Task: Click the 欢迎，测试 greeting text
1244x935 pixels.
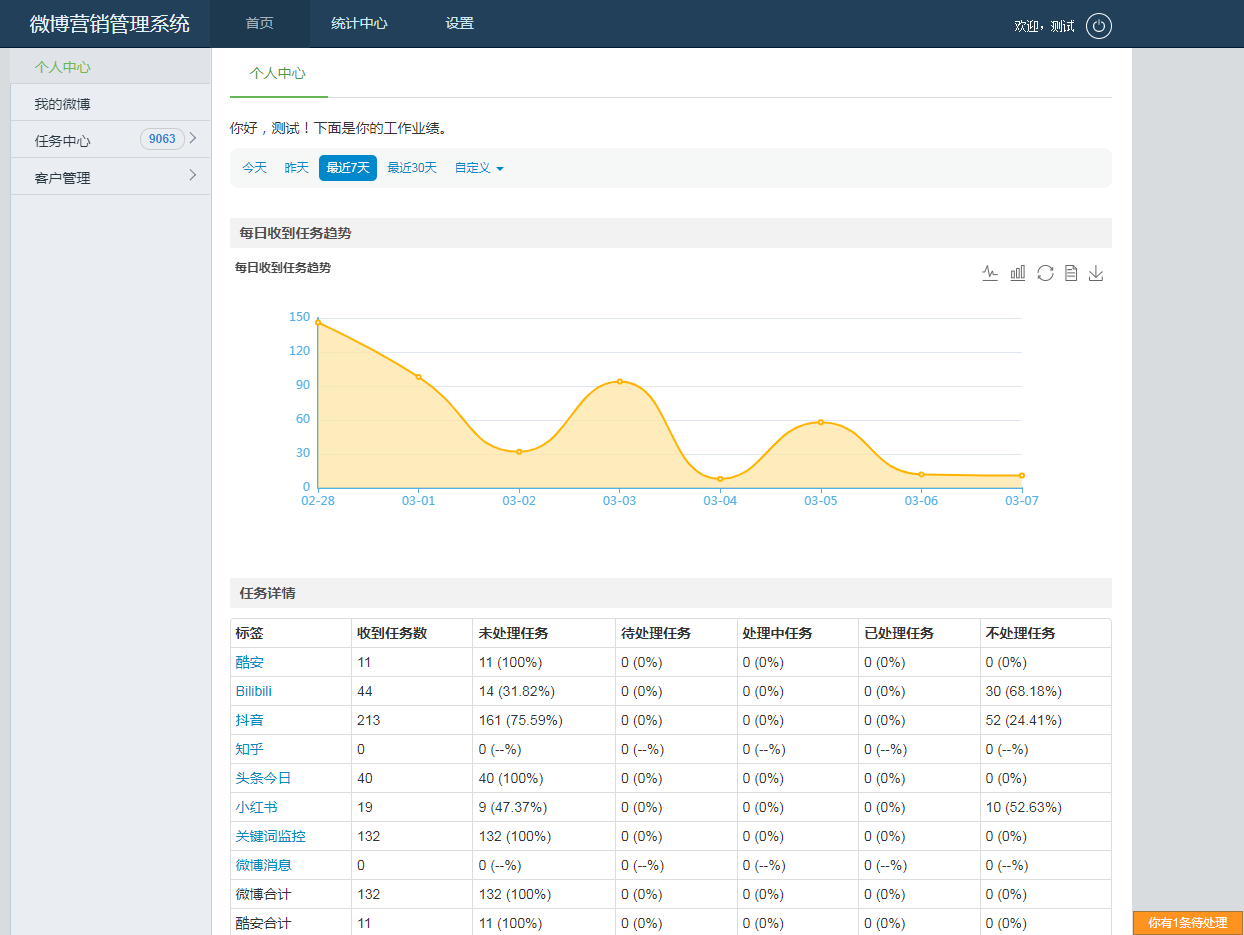Action: tap(1044, 27)
